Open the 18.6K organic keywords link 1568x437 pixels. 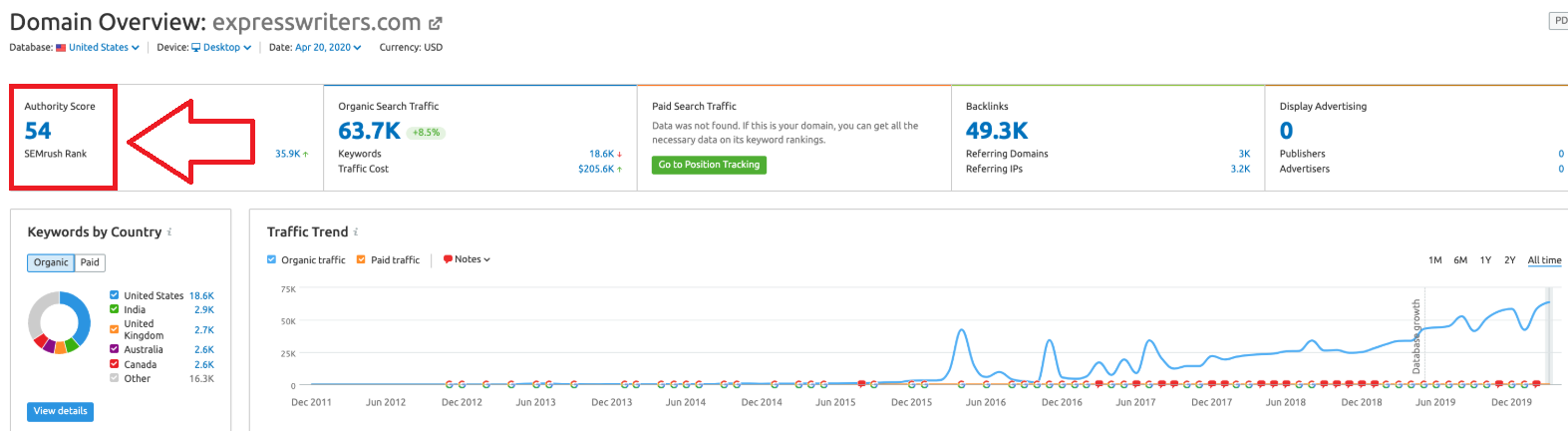[601, 154]
